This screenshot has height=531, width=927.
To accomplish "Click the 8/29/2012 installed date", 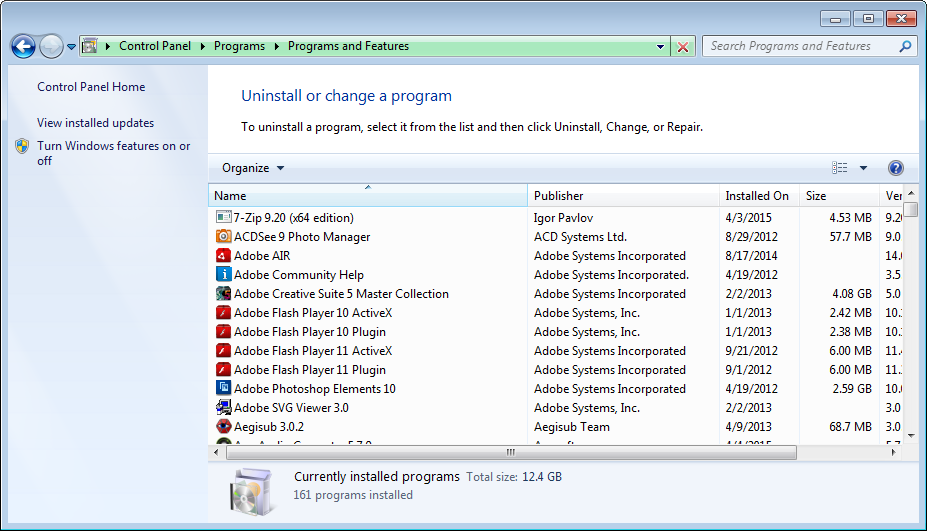I will 751,237.
